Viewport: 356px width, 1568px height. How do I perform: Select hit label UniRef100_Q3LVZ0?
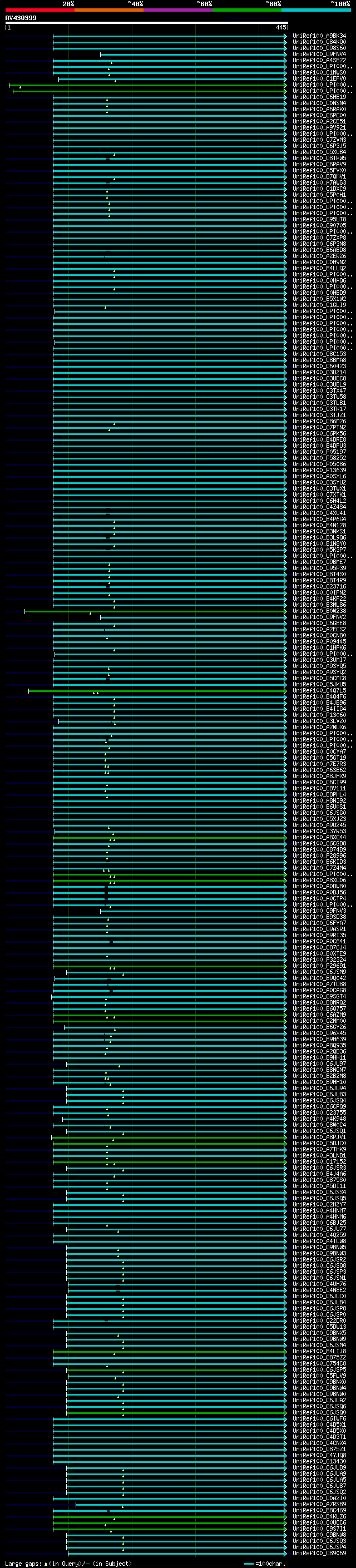[x=319, y=721]
